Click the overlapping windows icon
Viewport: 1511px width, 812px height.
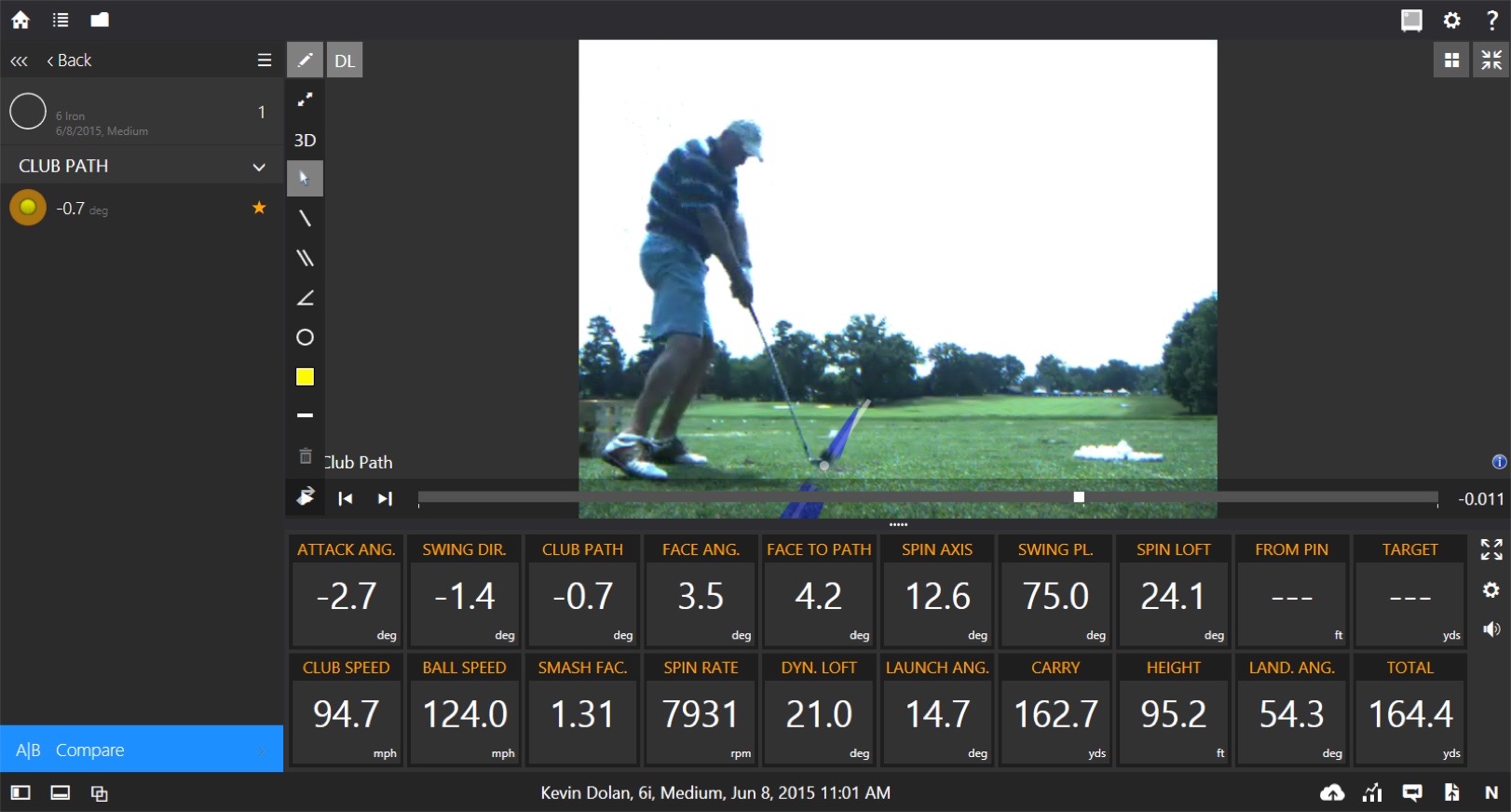[100, 793]
